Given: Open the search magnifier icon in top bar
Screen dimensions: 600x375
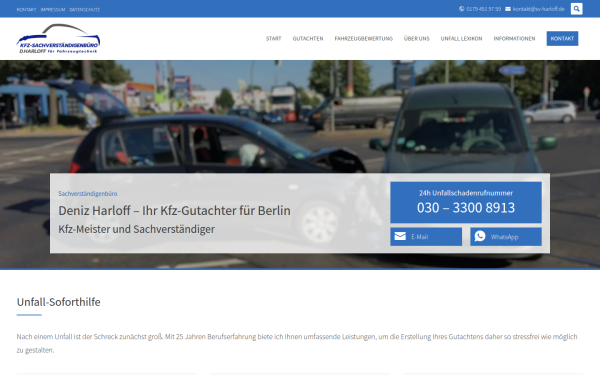Looking at the screenshot, I should point(576,9).
